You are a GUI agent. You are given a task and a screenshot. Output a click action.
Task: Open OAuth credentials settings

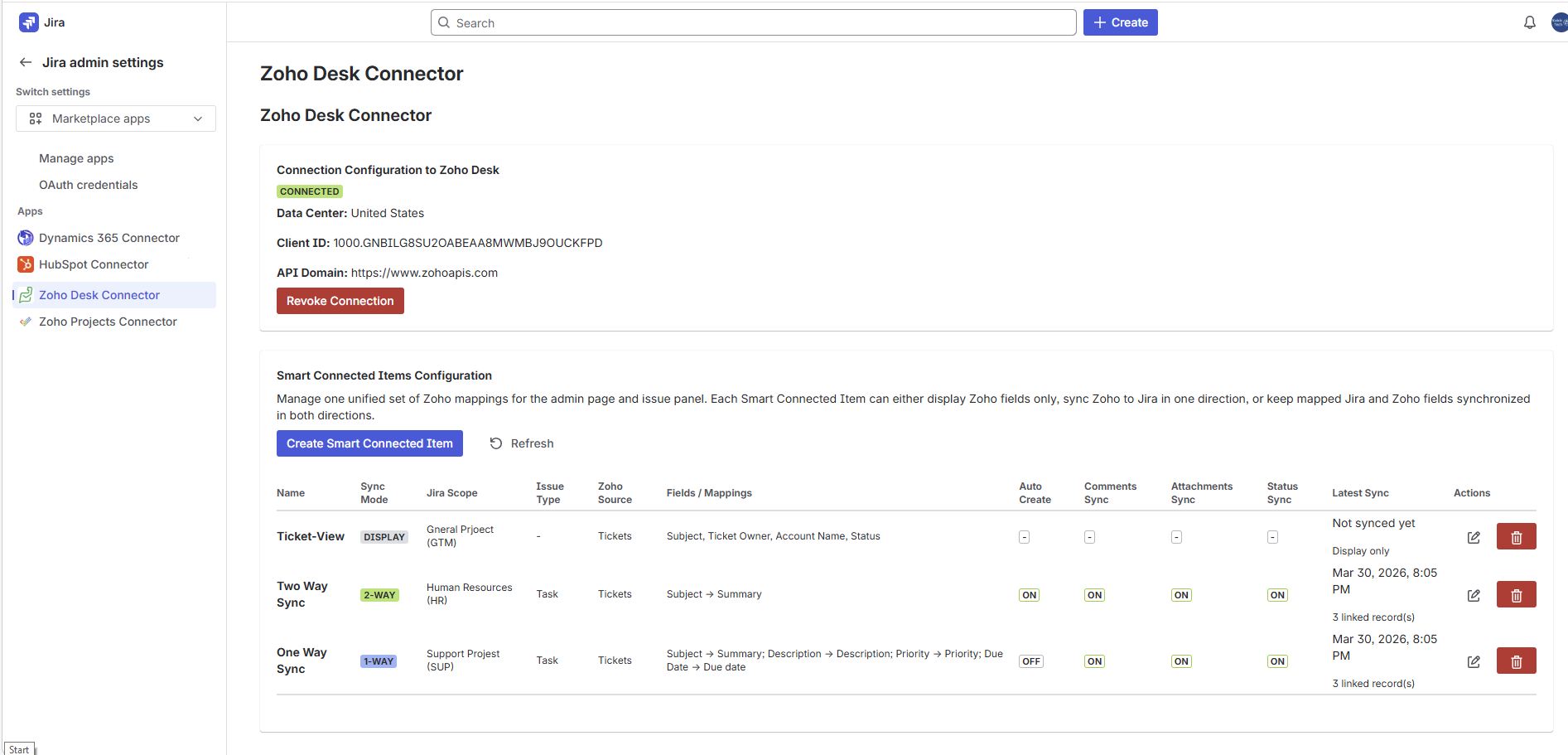pos(88,185)
